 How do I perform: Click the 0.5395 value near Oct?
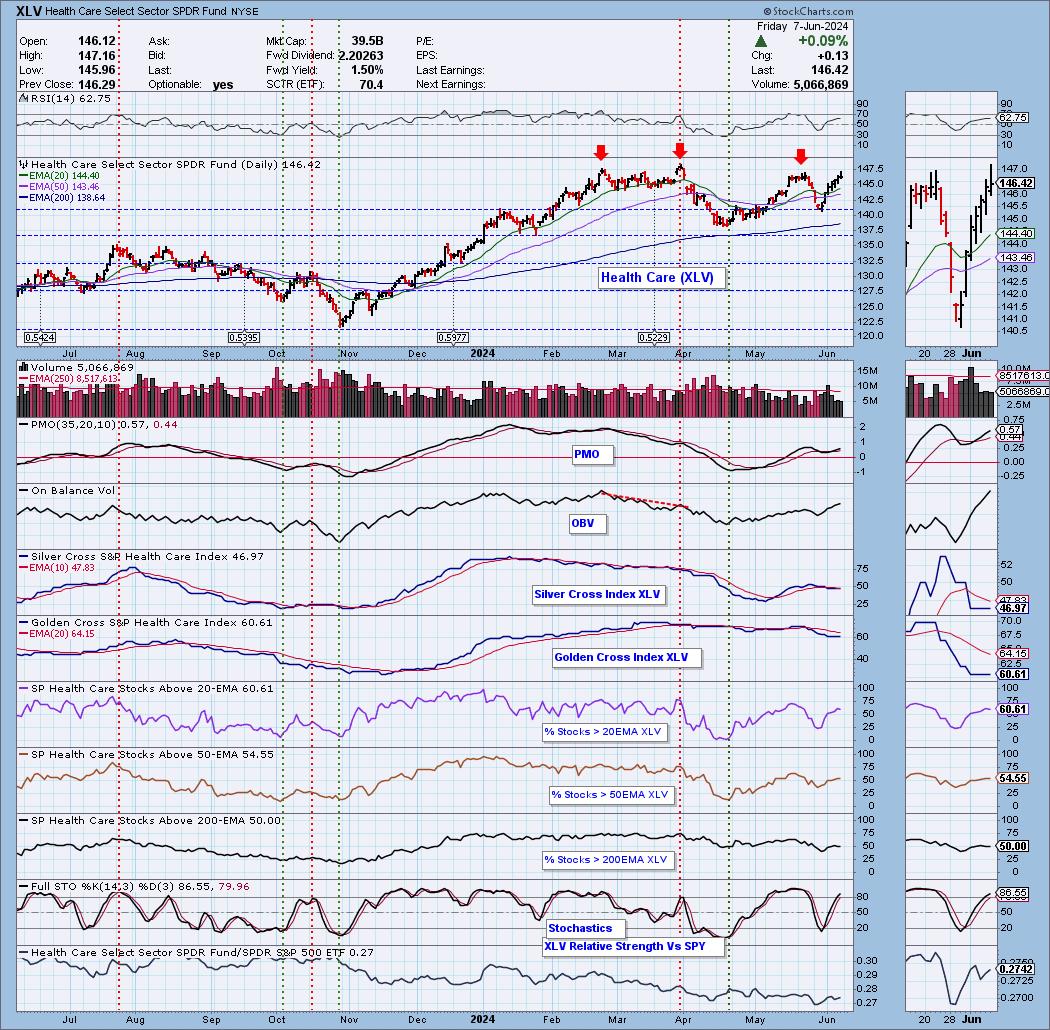244,338
